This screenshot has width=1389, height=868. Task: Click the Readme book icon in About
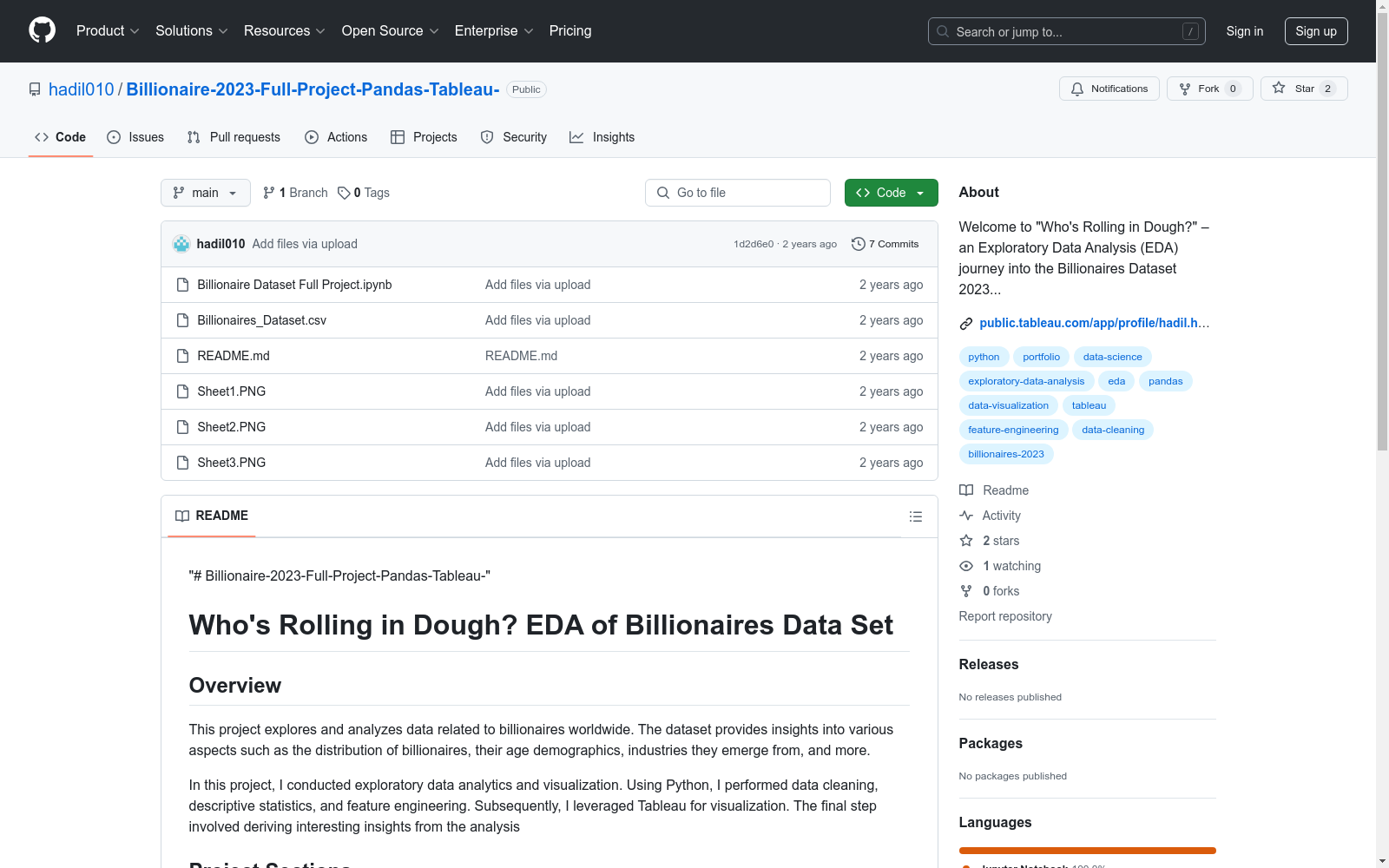point(966,490)
